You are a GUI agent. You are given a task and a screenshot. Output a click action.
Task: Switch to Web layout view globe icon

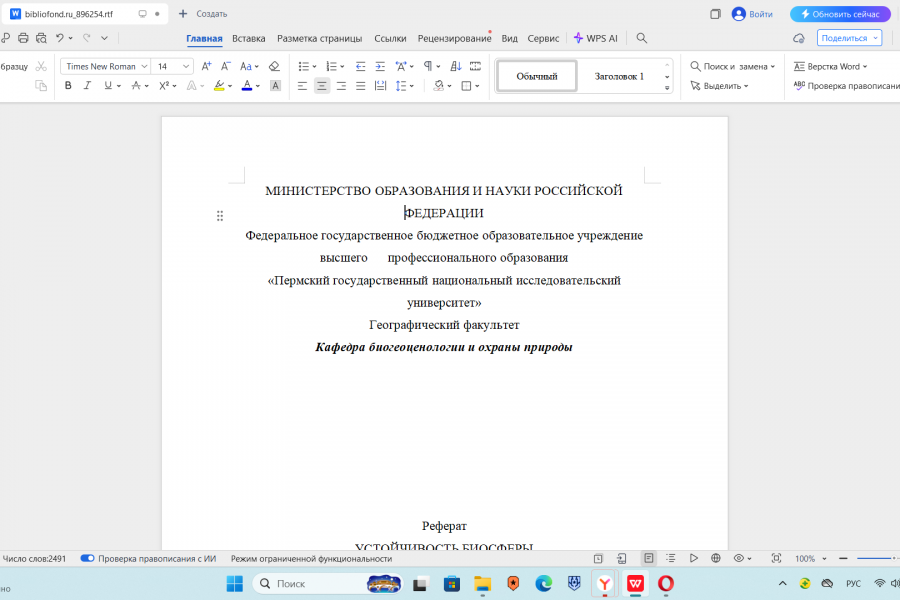[x=716, y=558]
